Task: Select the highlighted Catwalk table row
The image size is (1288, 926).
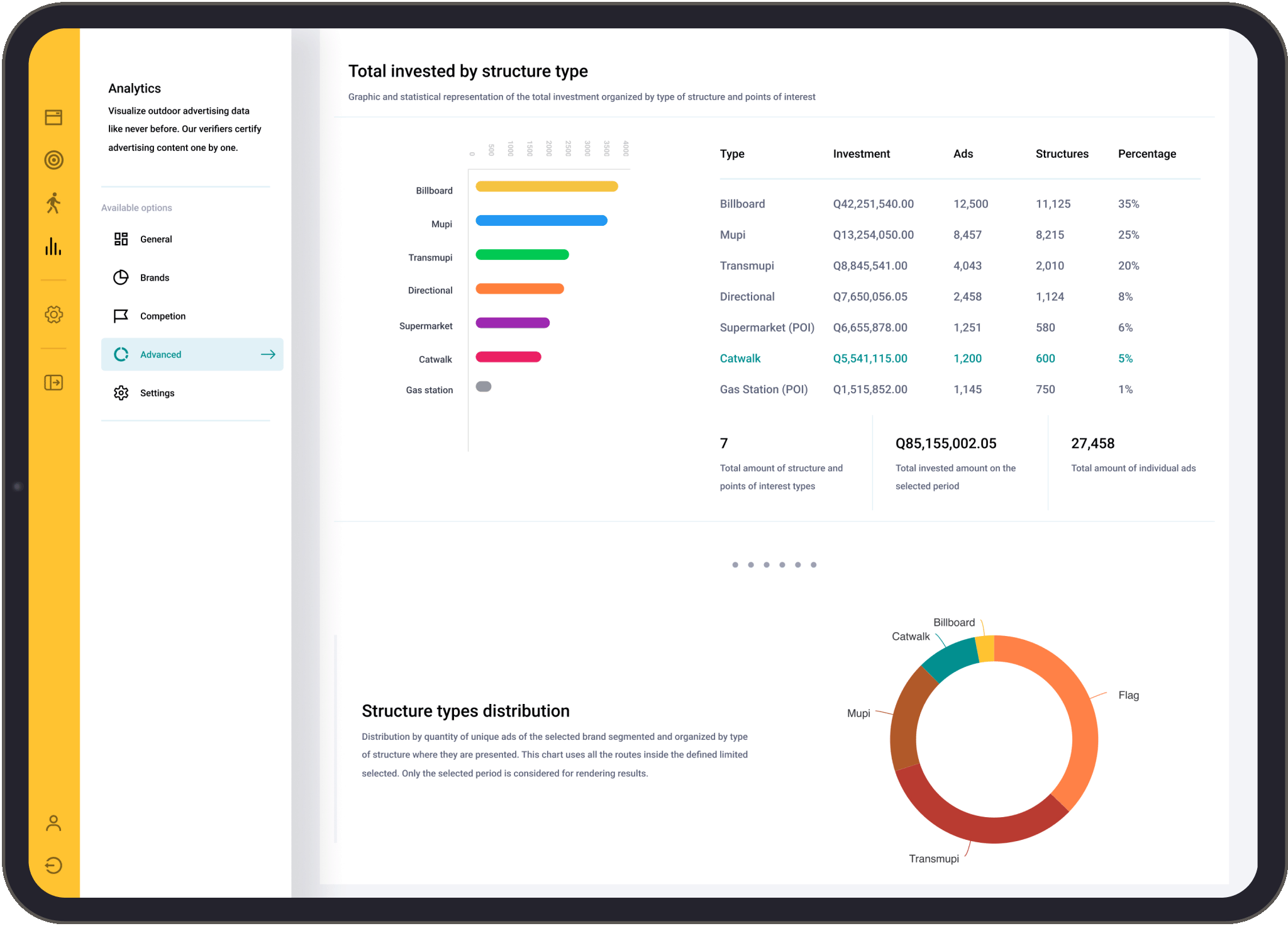Action: tap(740, 359)
